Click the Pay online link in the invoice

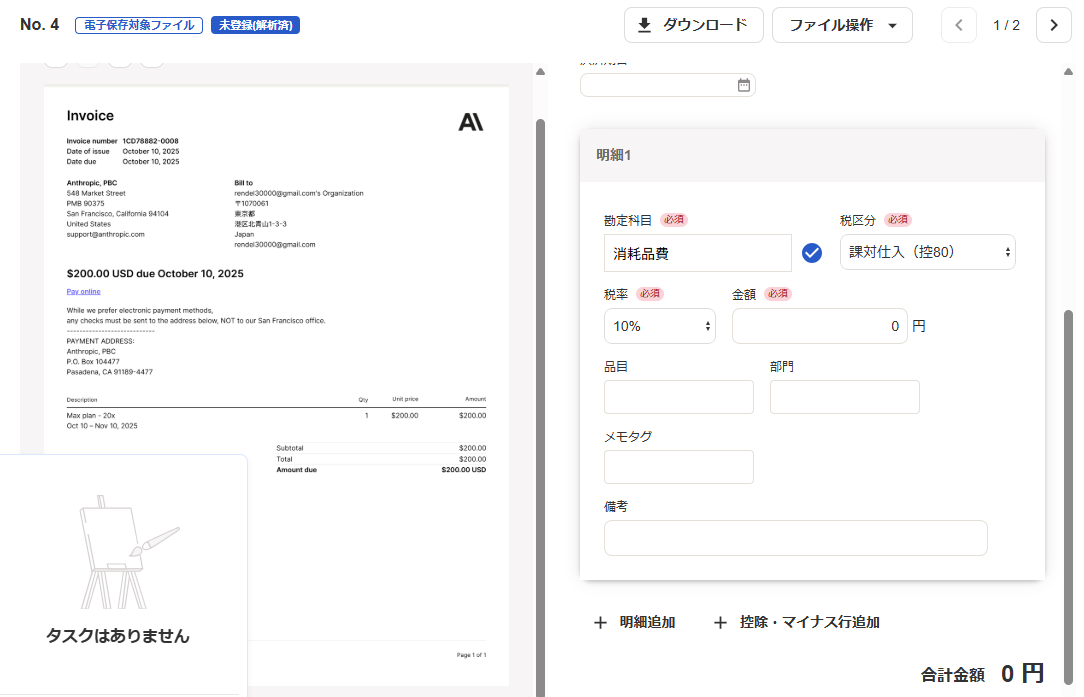(x=84, y=292)
